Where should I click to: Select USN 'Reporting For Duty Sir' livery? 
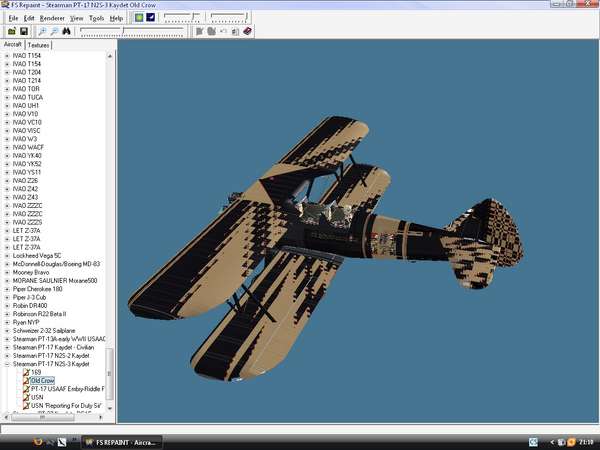click(x=66, y=405)
